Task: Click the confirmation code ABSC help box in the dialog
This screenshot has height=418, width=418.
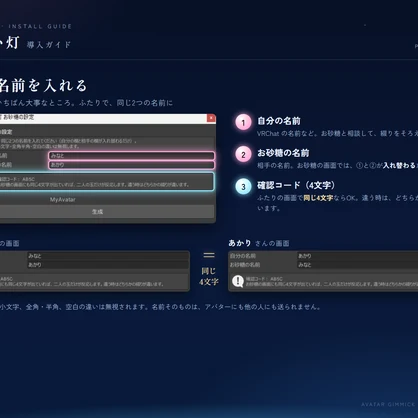Action: click(107, 182)
